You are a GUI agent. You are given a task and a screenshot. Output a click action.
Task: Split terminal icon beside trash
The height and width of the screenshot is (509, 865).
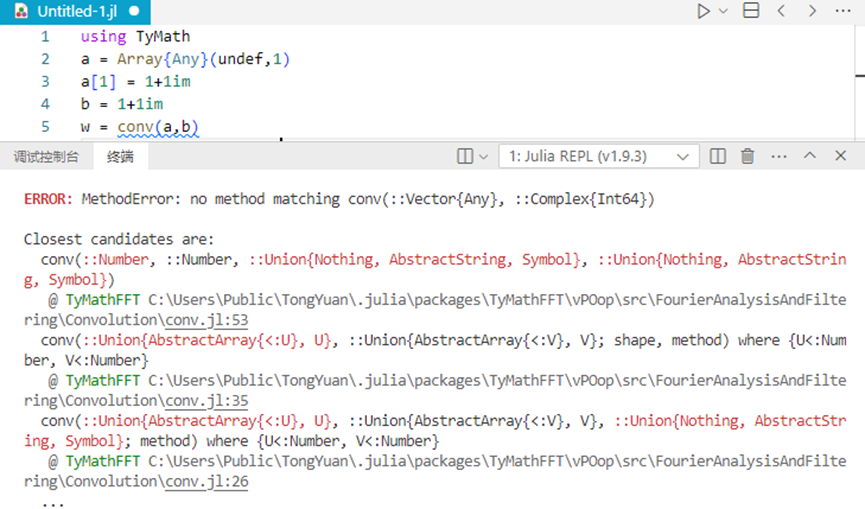(718, 156)
